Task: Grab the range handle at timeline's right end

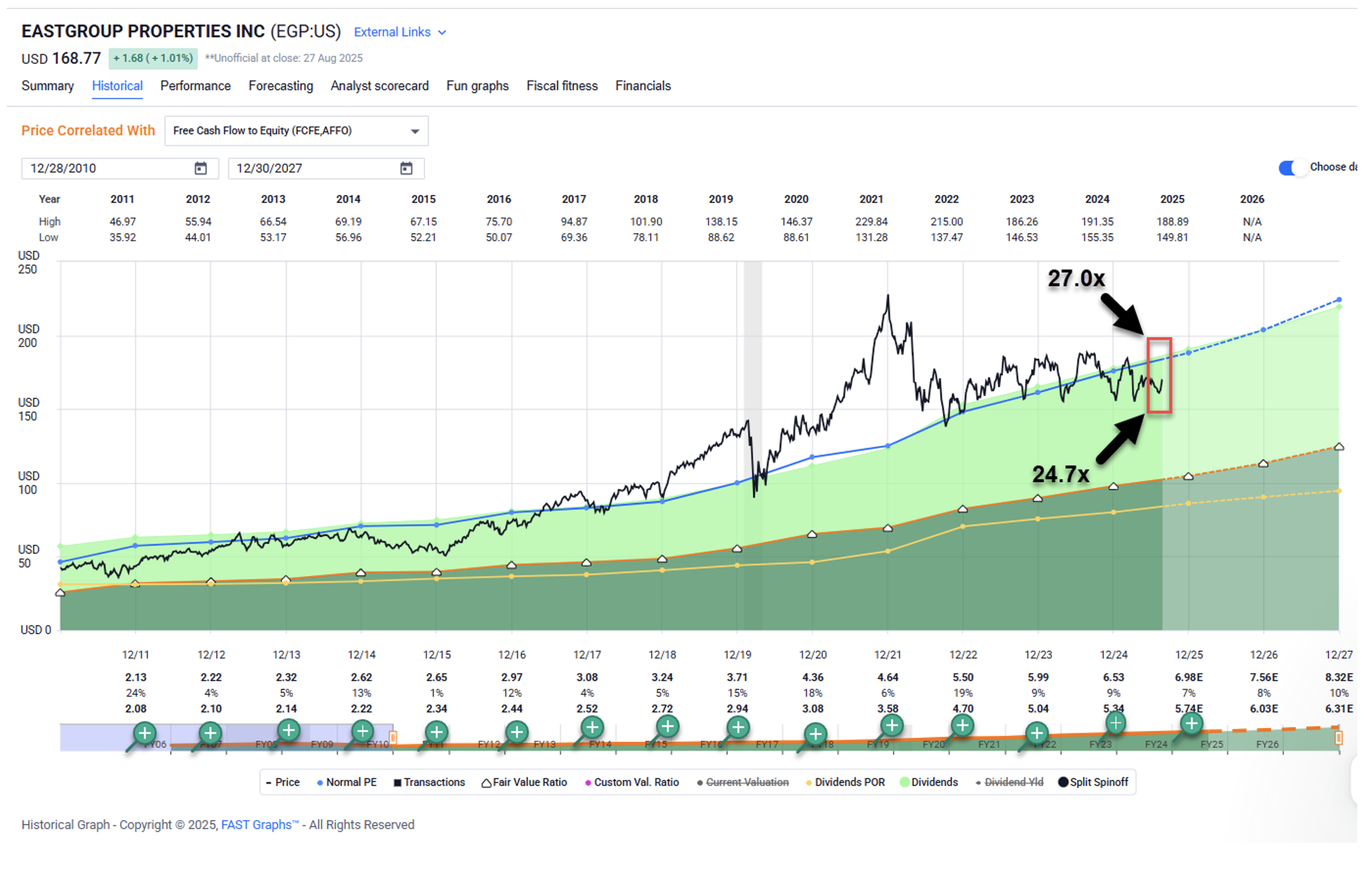Action: click(x=1339, y=738)
